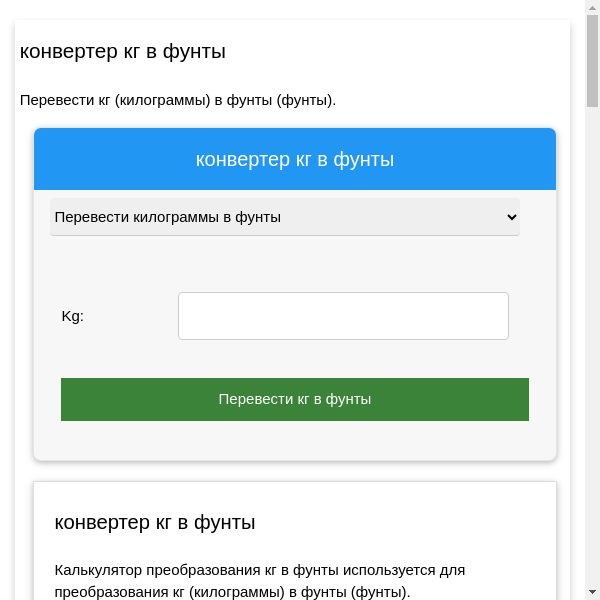This screenshot has width=600, height=600.
Task: Click the scrollbar up arrow
Action: coord(592,7)
